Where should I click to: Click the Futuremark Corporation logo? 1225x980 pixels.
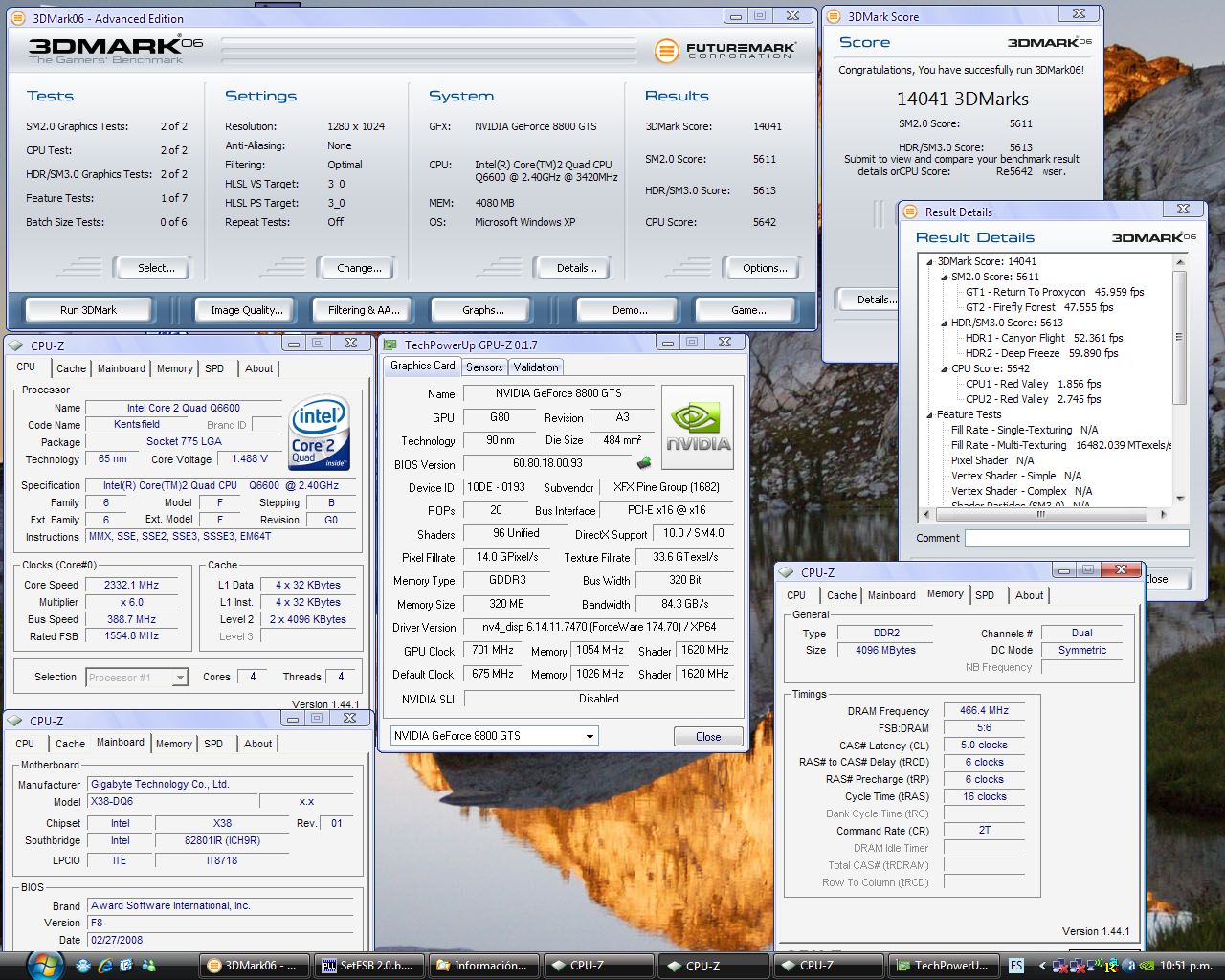(724, 51)
